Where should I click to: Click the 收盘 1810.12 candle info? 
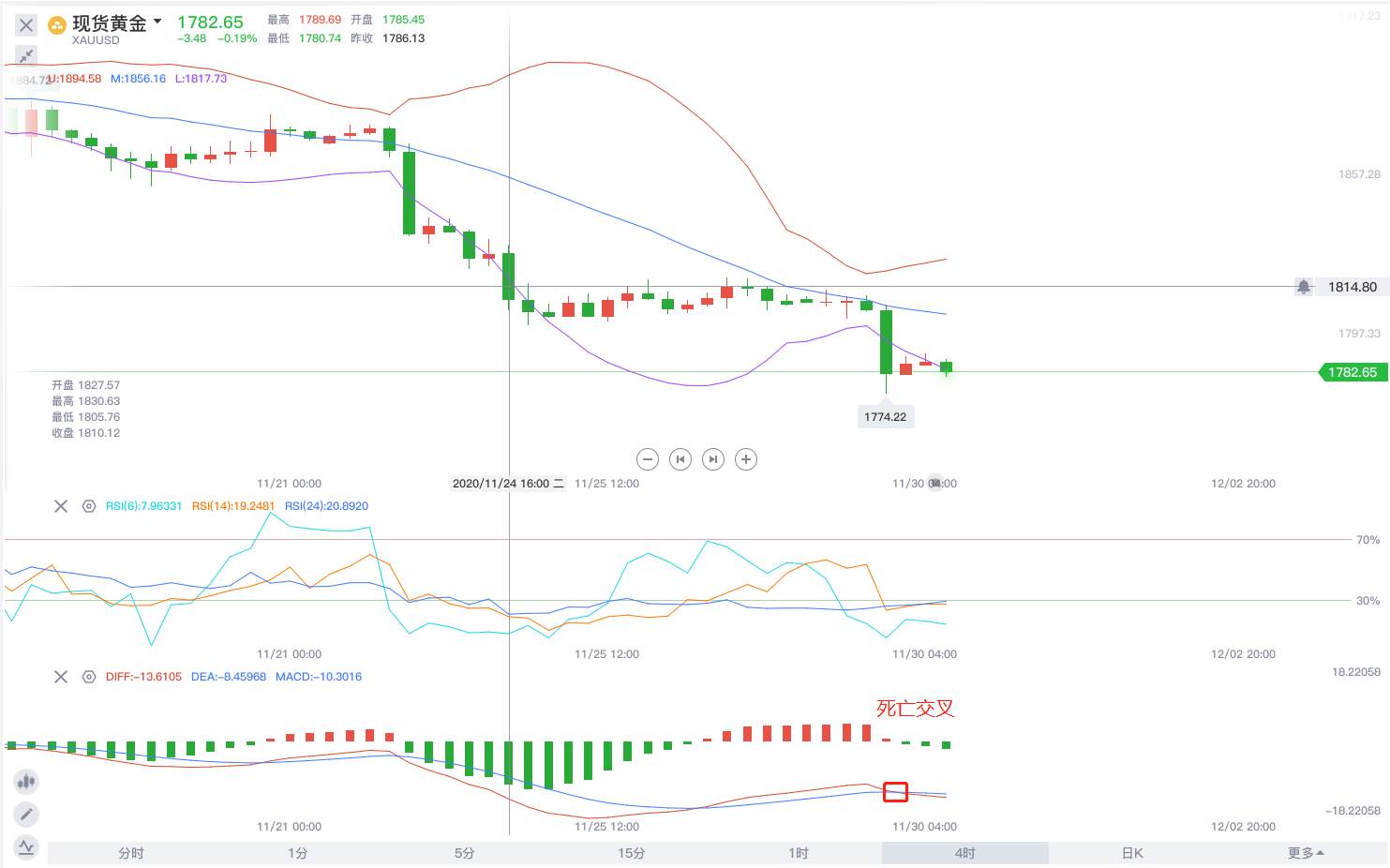click(85, 433)
